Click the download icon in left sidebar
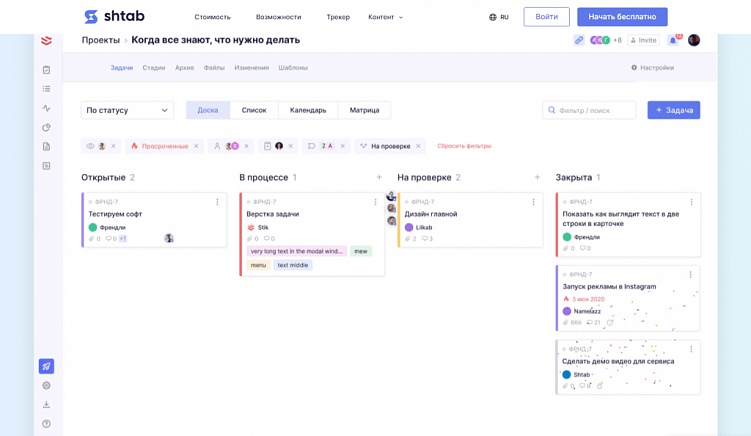The height and width of the screenshot is (436, 751). pyautogui.click(x=46, y=405)
